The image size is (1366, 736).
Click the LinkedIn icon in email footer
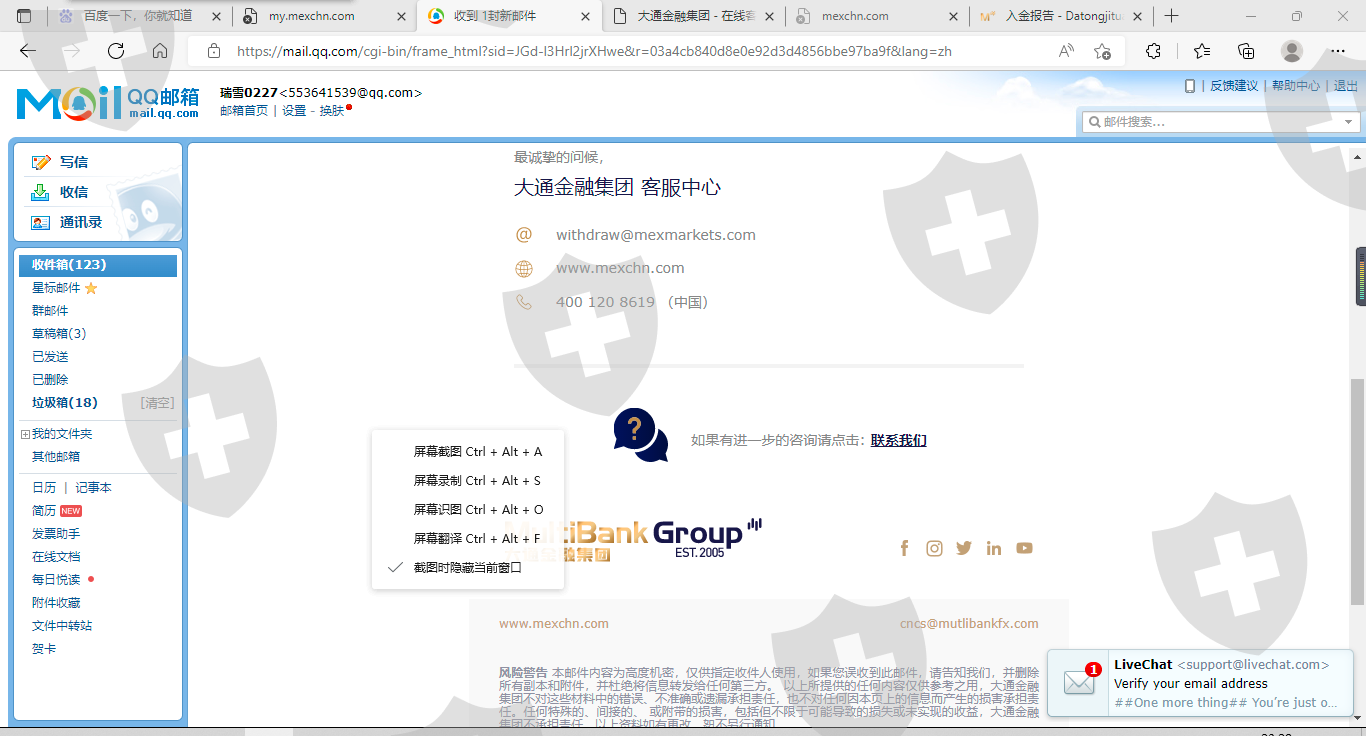coord(994,548)
